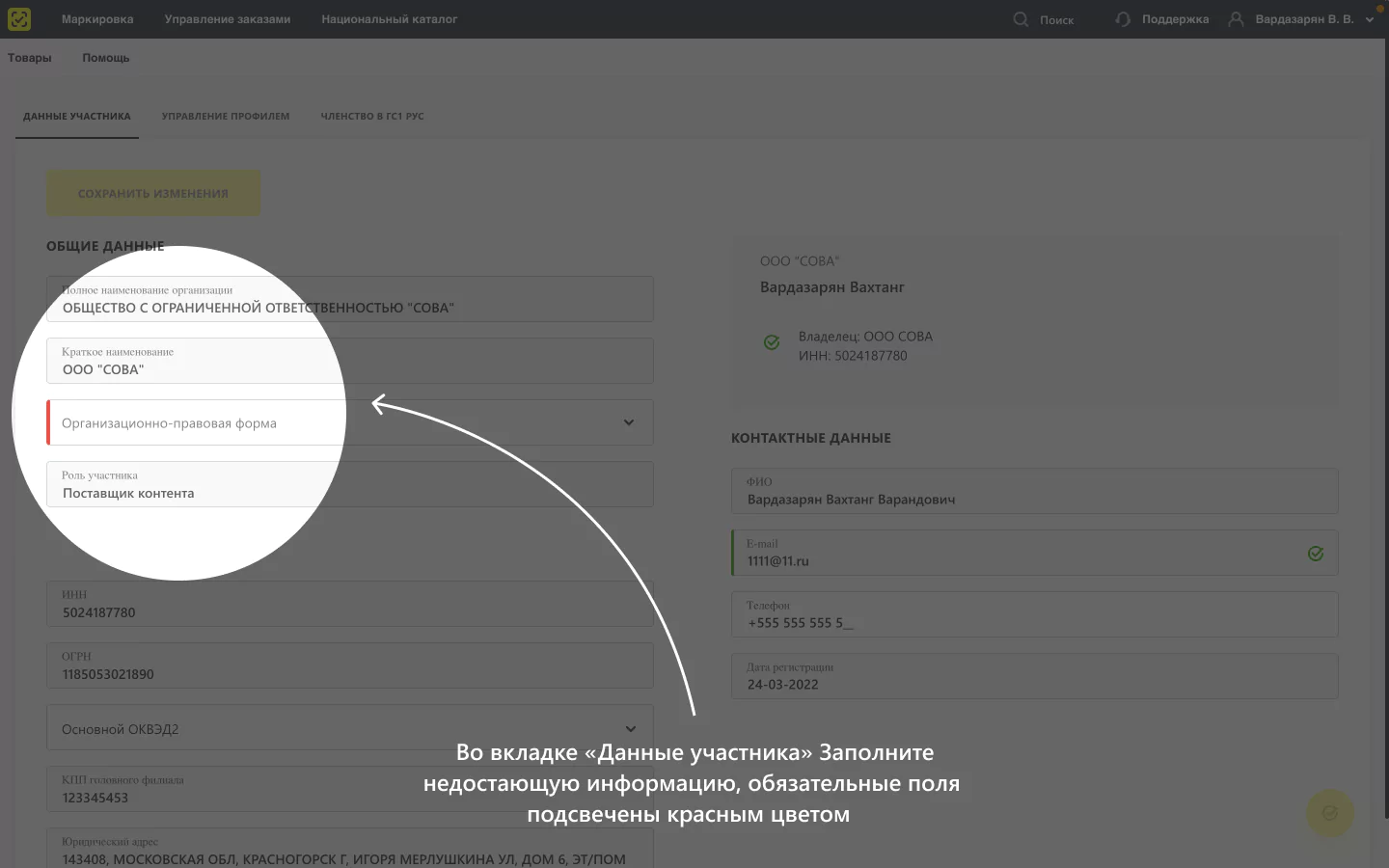Viewport: 1389px width, 868px height.
Task: Click the Контактные данные heading
Action: click(x=811, y=438)
